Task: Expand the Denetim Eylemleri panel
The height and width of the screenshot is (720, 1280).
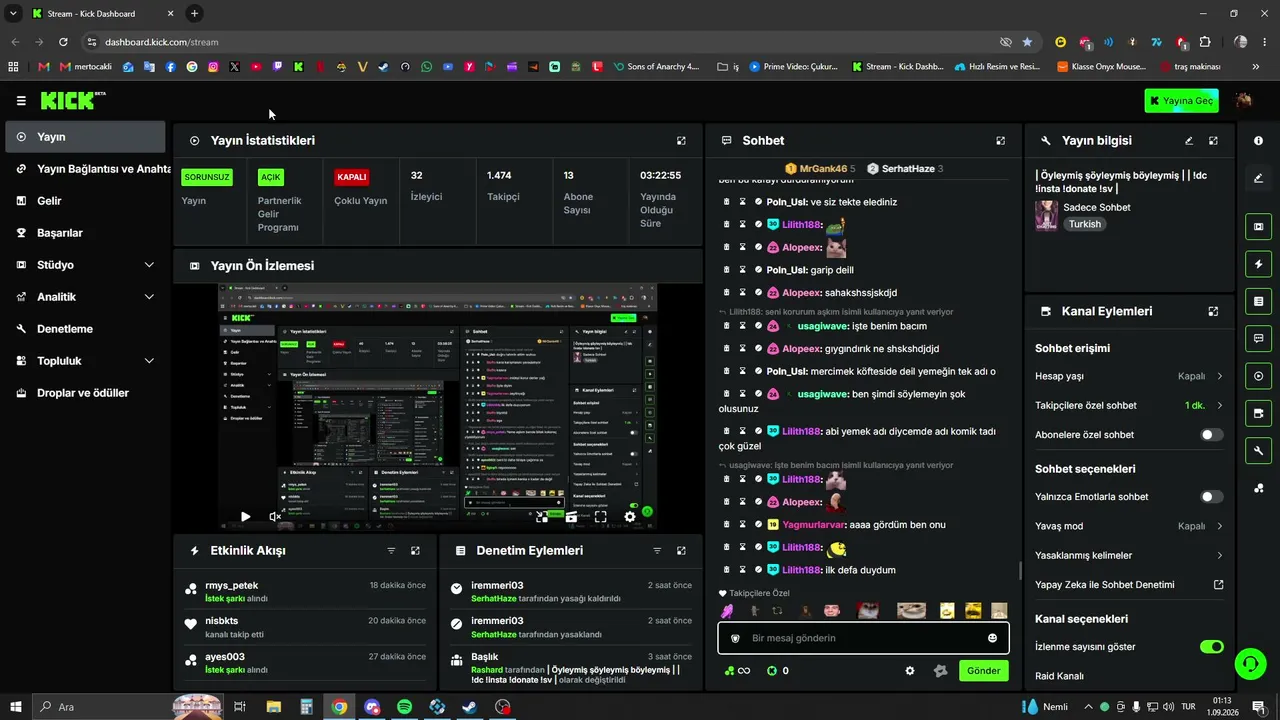Action: tap(681, 551)
